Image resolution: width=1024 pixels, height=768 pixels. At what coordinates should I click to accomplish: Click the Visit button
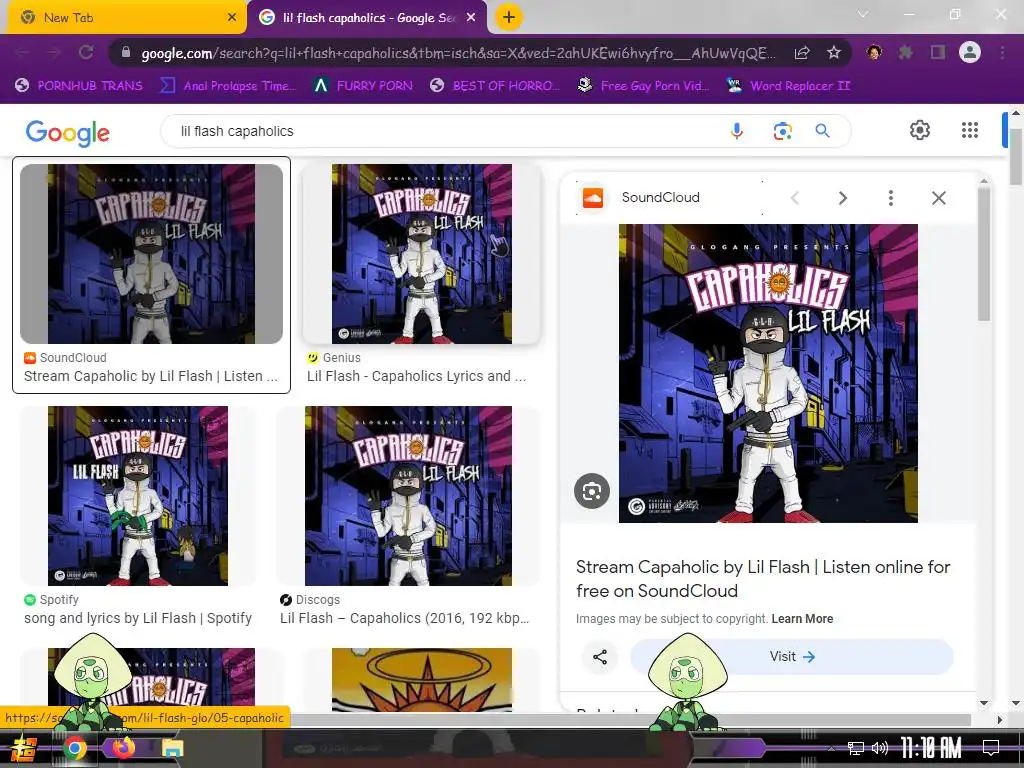(792, 656)
